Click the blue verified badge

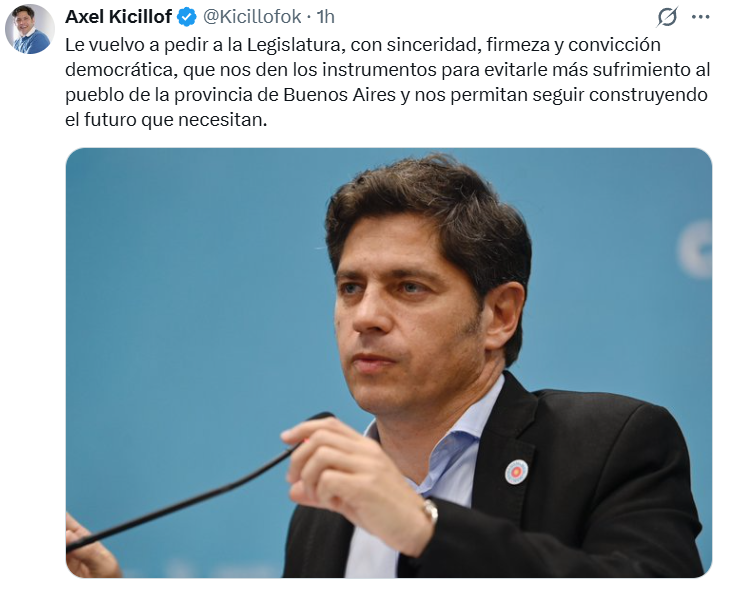(x=186, y=18)
